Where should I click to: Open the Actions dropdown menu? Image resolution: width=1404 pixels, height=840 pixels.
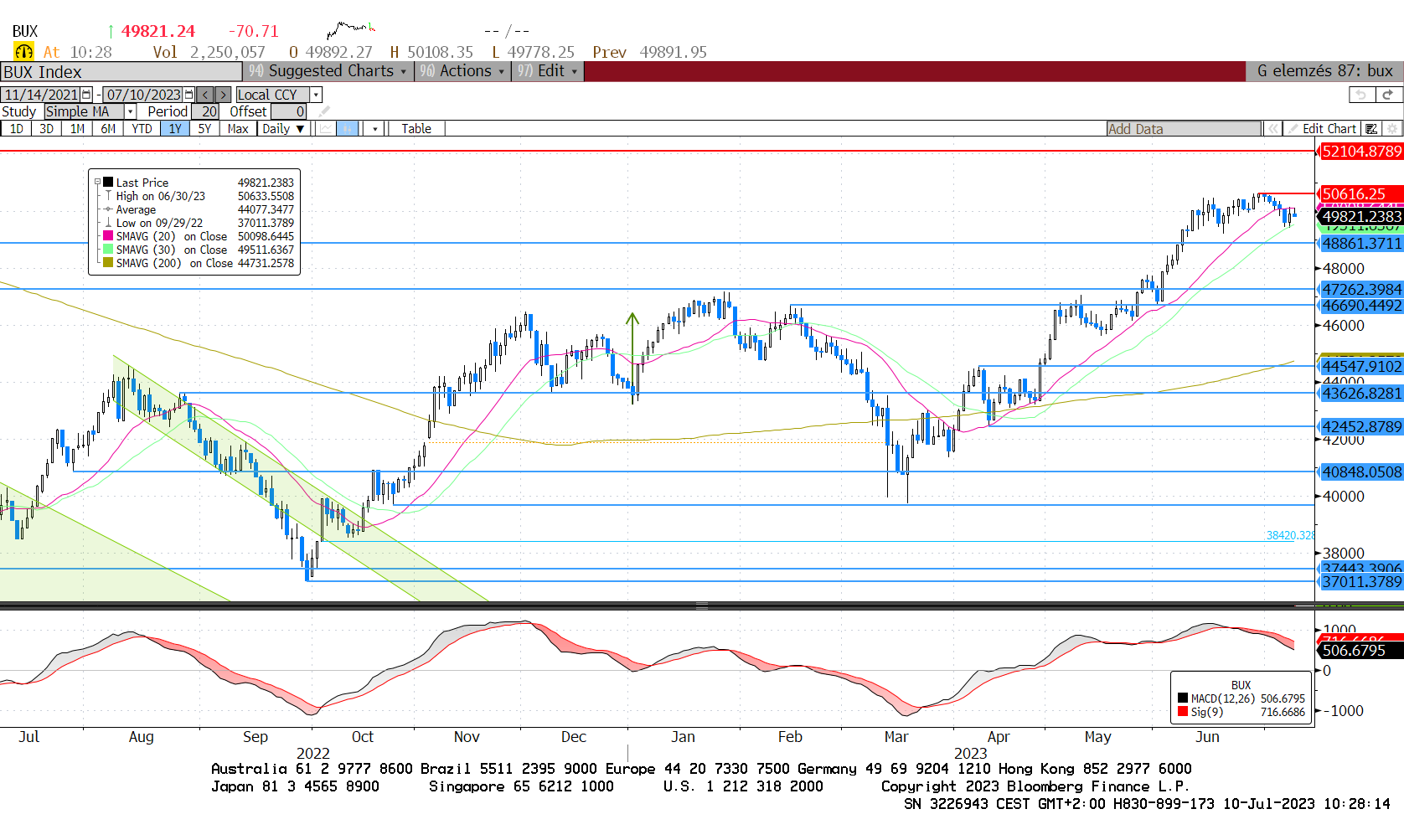(x=463, y=71)
